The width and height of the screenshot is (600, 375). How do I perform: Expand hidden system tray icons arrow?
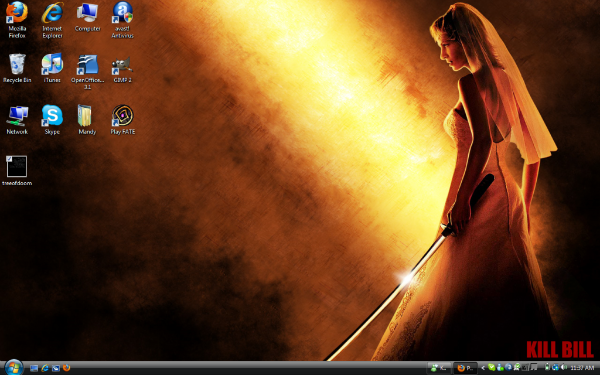[x=483, y=368]
